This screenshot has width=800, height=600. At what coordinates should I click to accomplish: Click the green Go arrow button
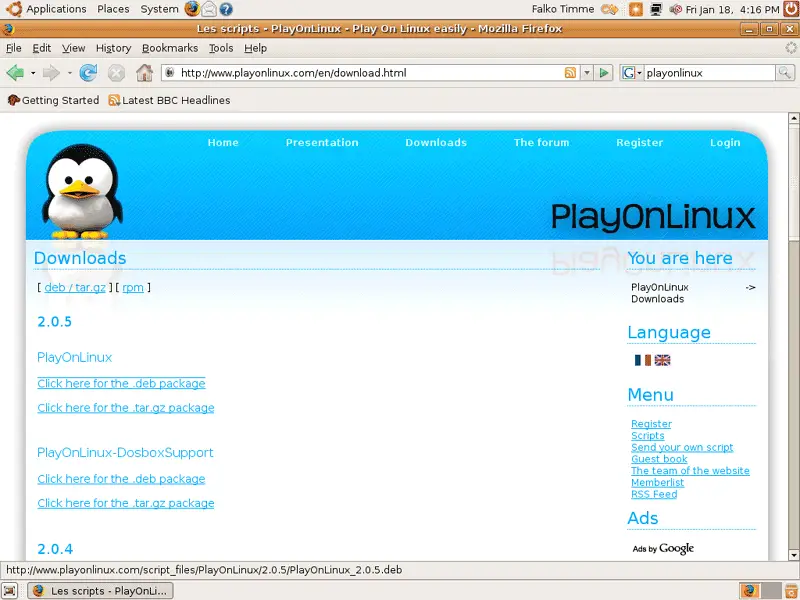[604, 73]
